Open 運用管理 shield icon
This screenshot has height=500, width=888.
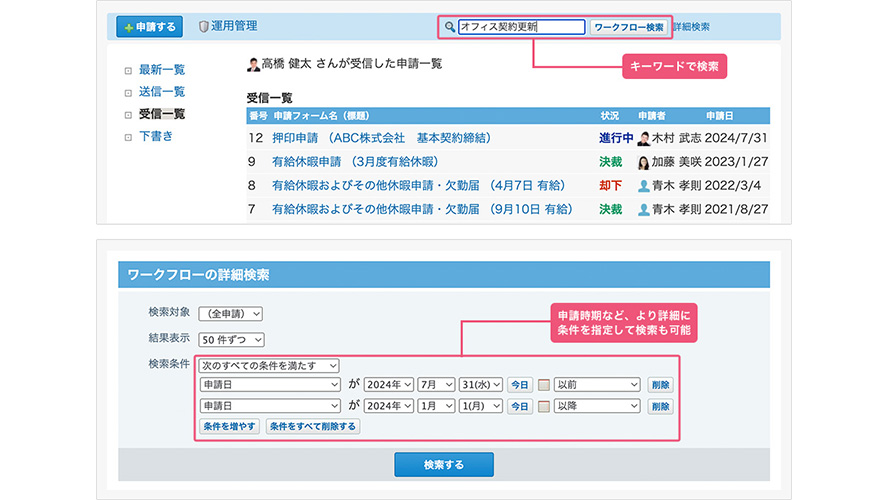pos(204,26)
